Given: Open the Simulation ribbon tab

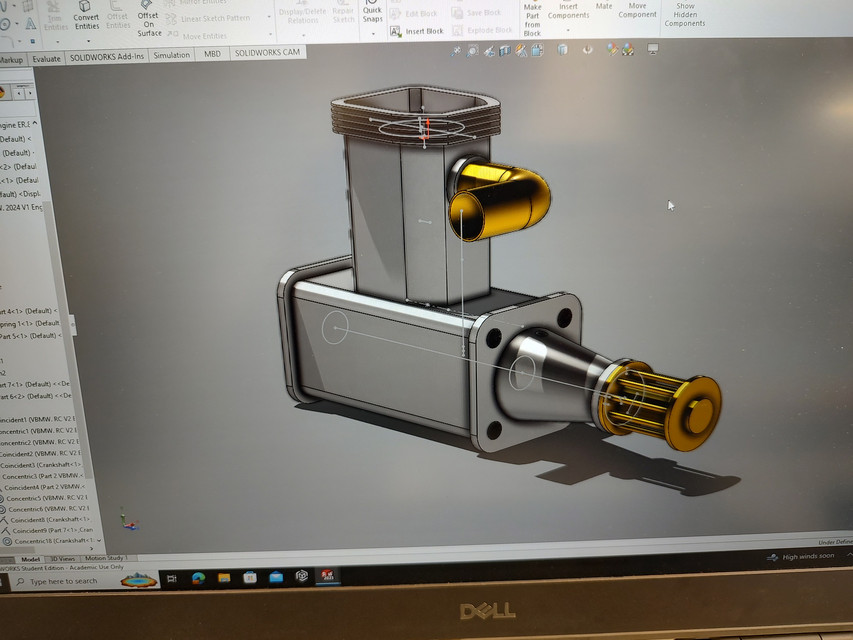Looking at the screenshot, I should [169, 56].
